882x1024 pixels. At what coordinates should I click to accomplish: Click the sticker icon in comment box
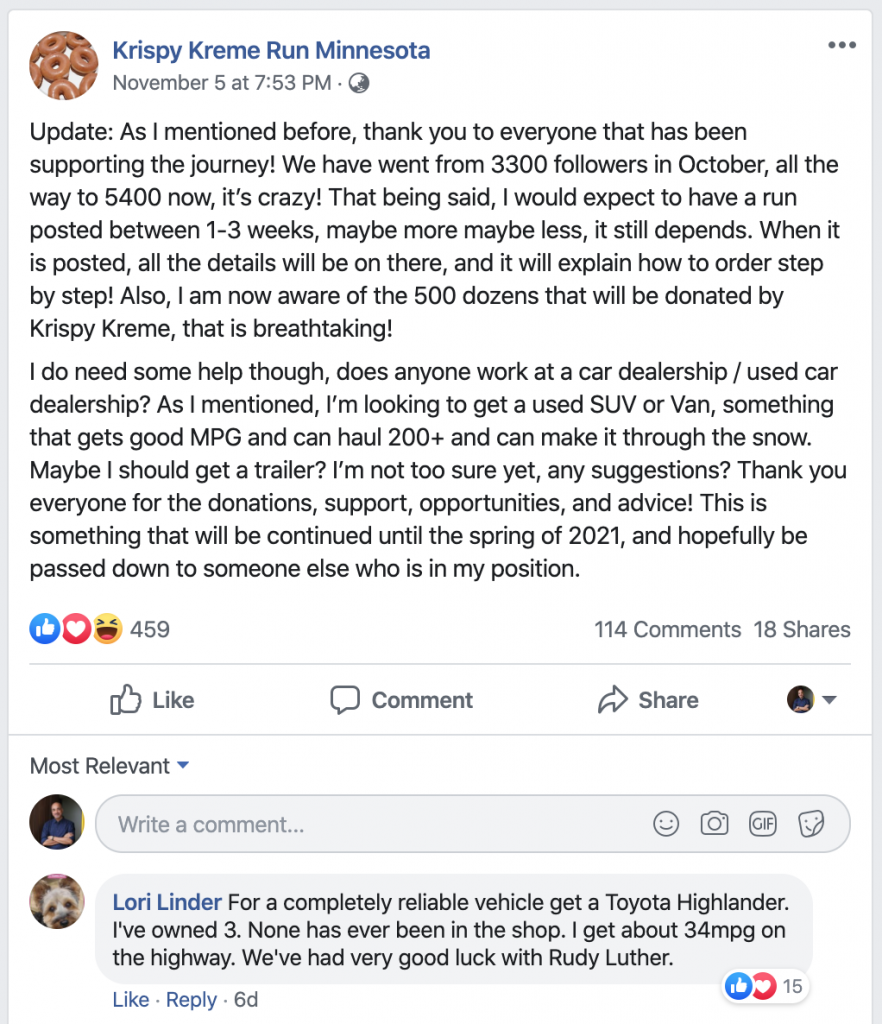(811, 824)
